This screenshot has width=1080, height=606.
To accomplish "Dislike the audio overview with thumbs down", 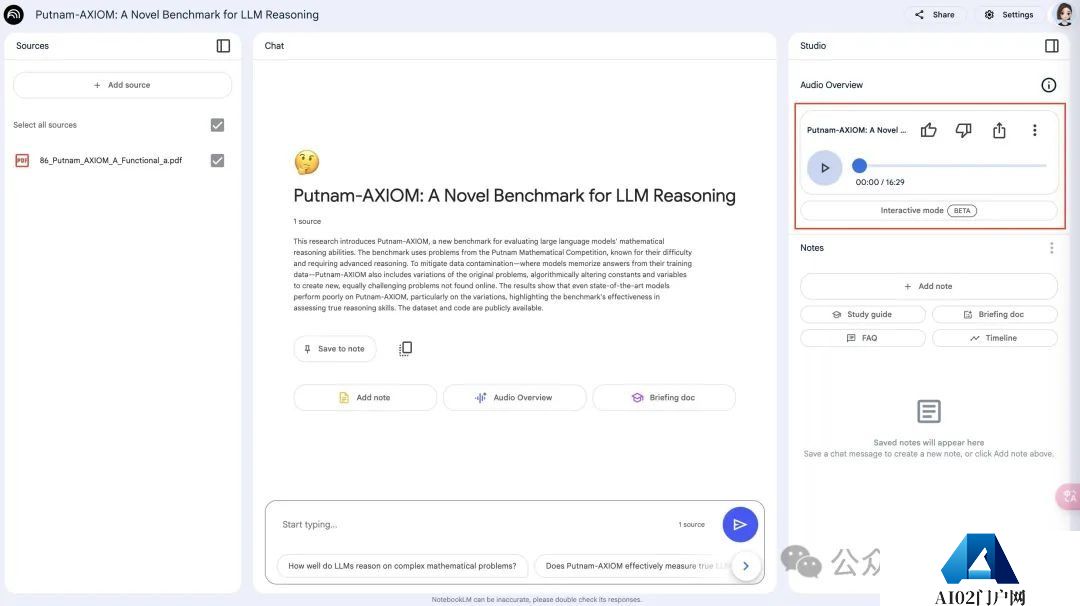I will pos(964,130).
